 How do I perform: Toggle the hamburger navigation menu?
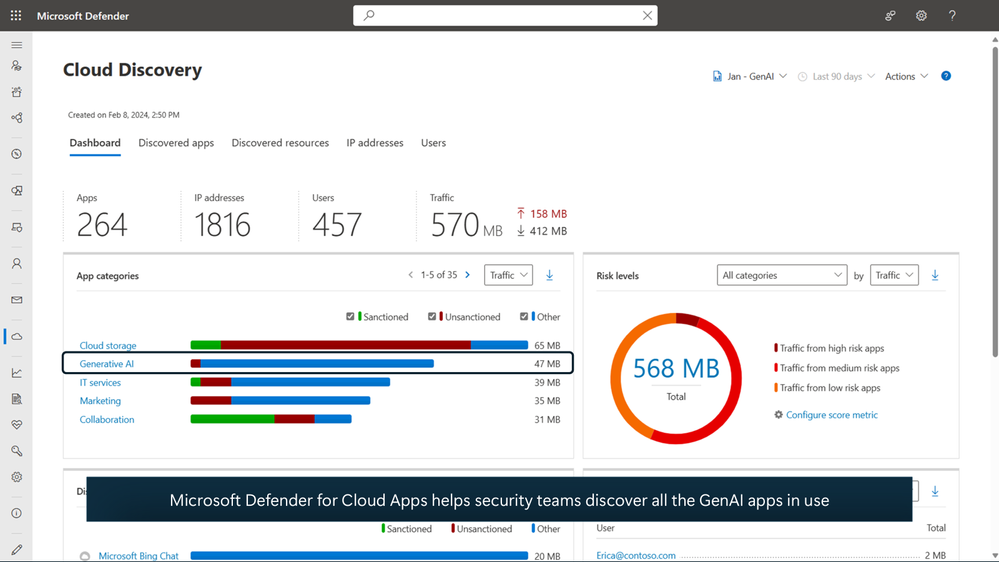click(17, 45)
